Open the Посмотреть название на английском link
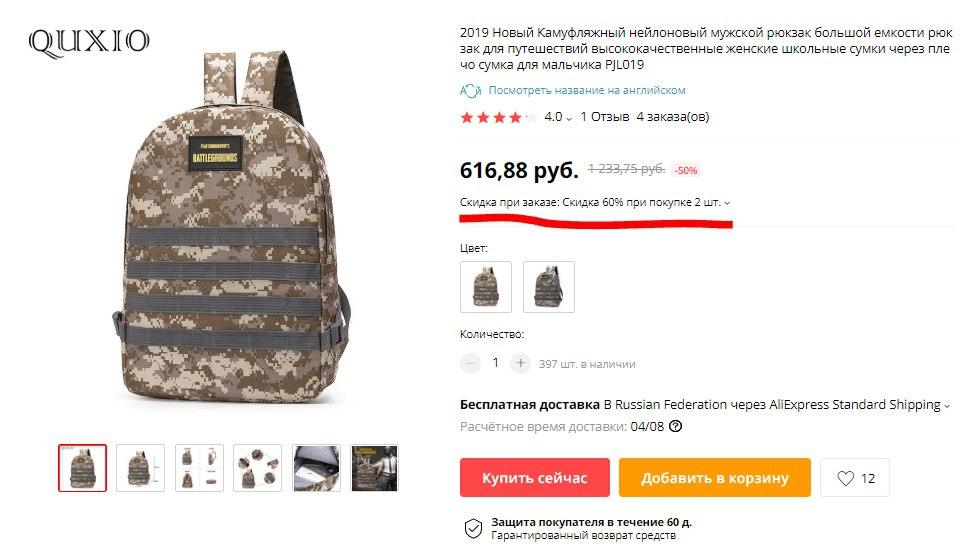The width and height of the screenshot is (970, 560). coord(587,90)
